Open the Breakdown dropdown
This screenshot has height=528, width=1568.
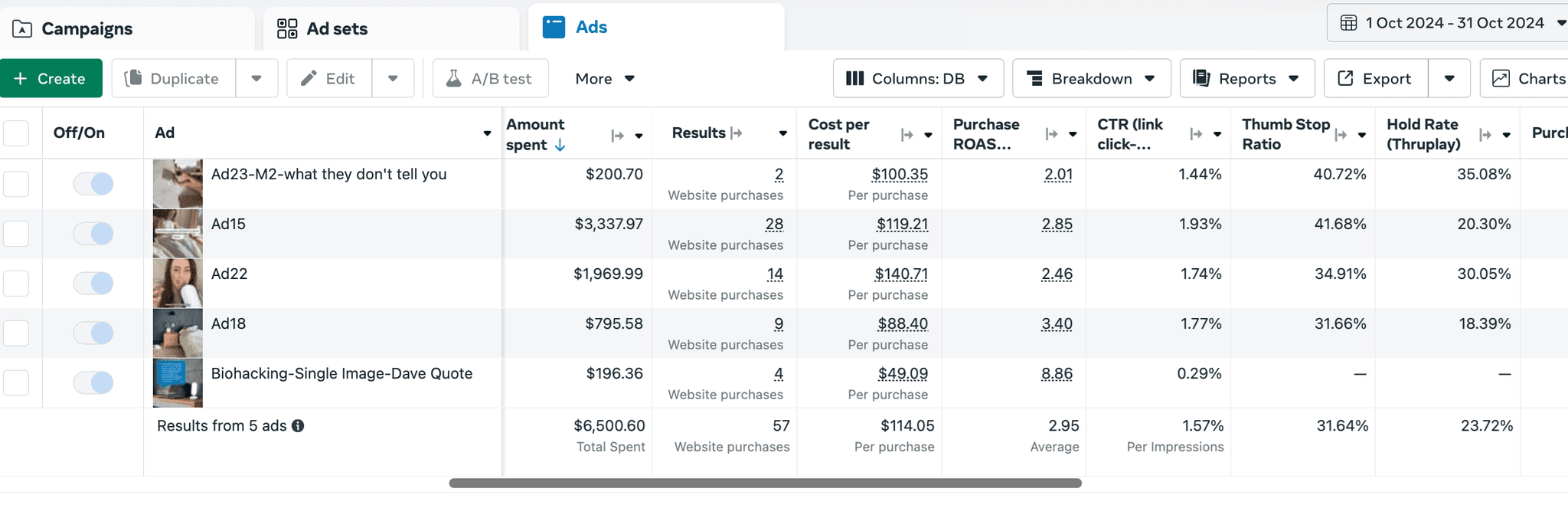tap(1091, 78)
